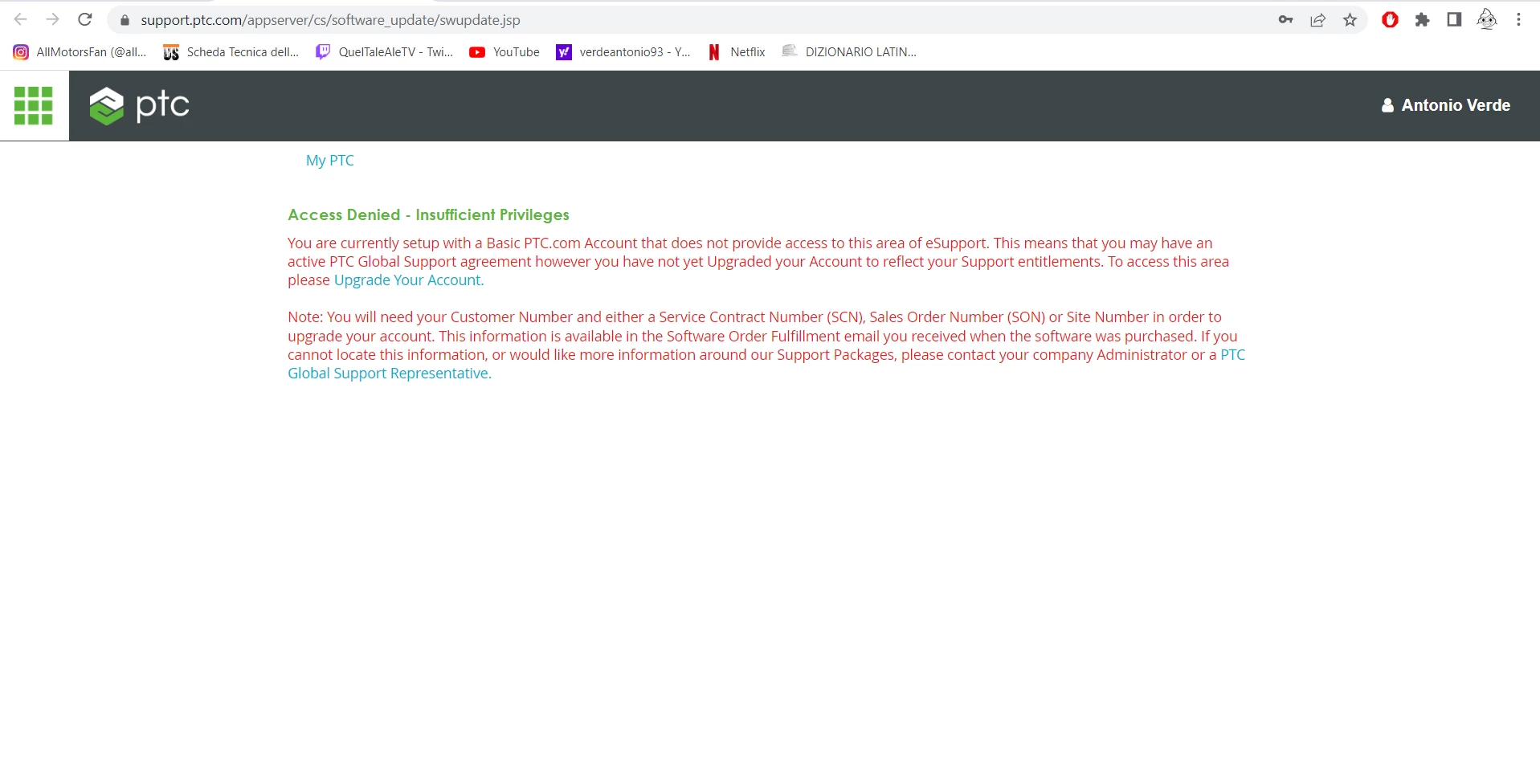Image resolution: width=1540 pixels, height=784 pixels.
Task: Open the Netflix bookmark
Action: coord(736,52)
